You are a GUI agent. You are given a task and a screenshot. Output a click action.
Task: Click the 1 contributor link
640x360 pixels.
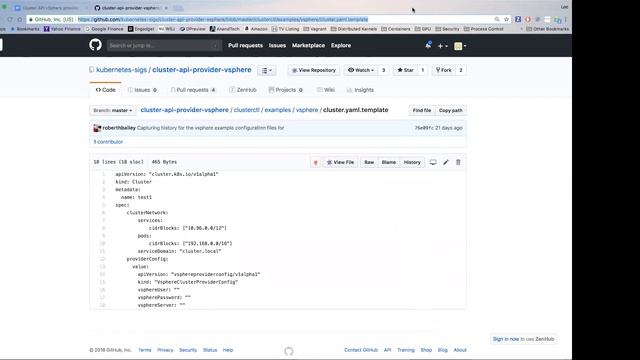[x=108, y=142]
